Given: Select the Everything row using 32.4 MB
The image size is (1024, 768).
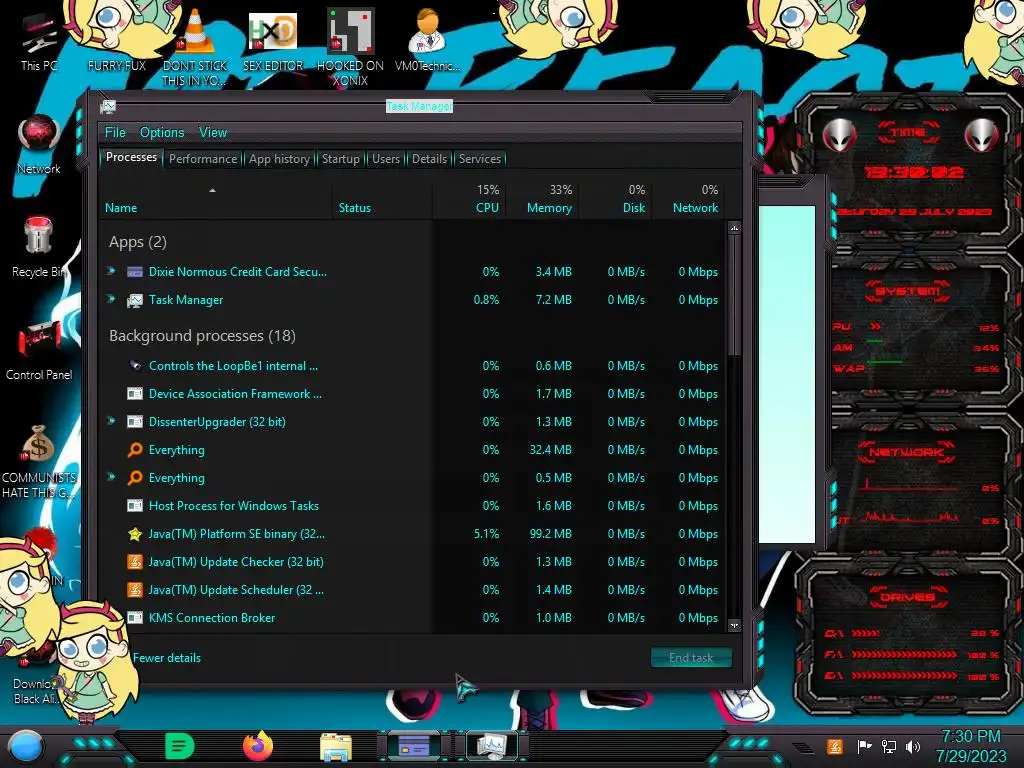Looking at the screenshot, I should 413,450.
